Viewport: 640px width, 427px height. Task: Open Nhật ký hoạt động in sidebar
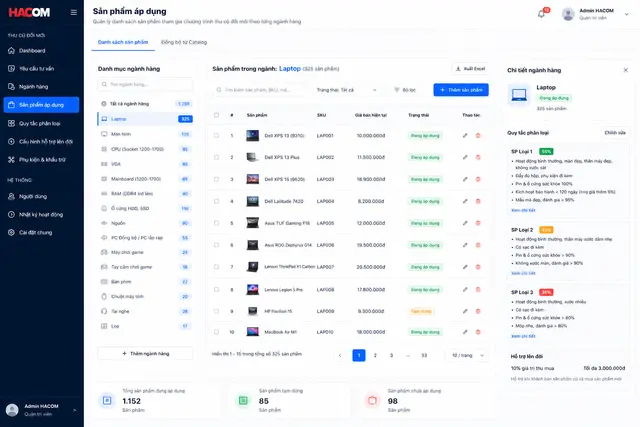pyautogui.click(x=41, y=214)
